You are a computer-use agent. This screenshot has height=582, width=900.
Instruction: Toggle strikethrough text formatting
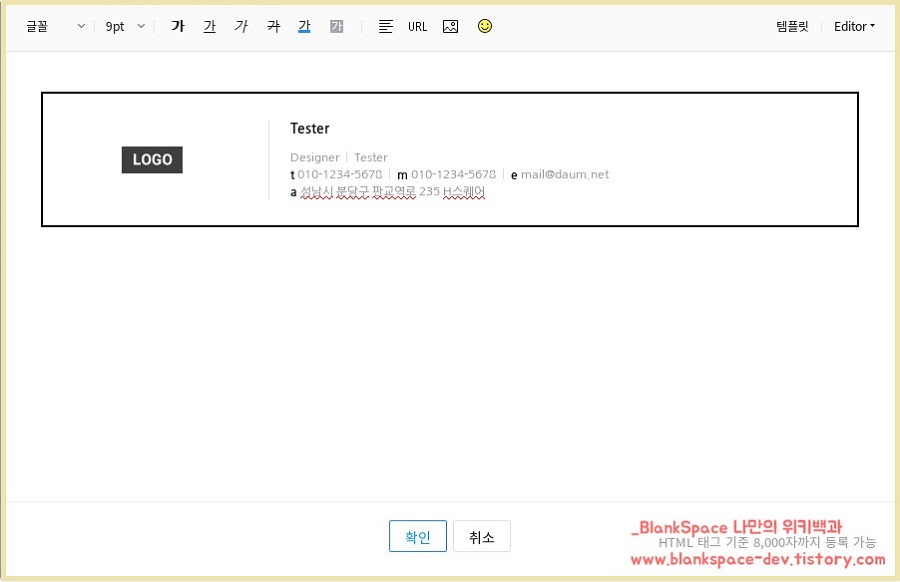coord(273,26)
